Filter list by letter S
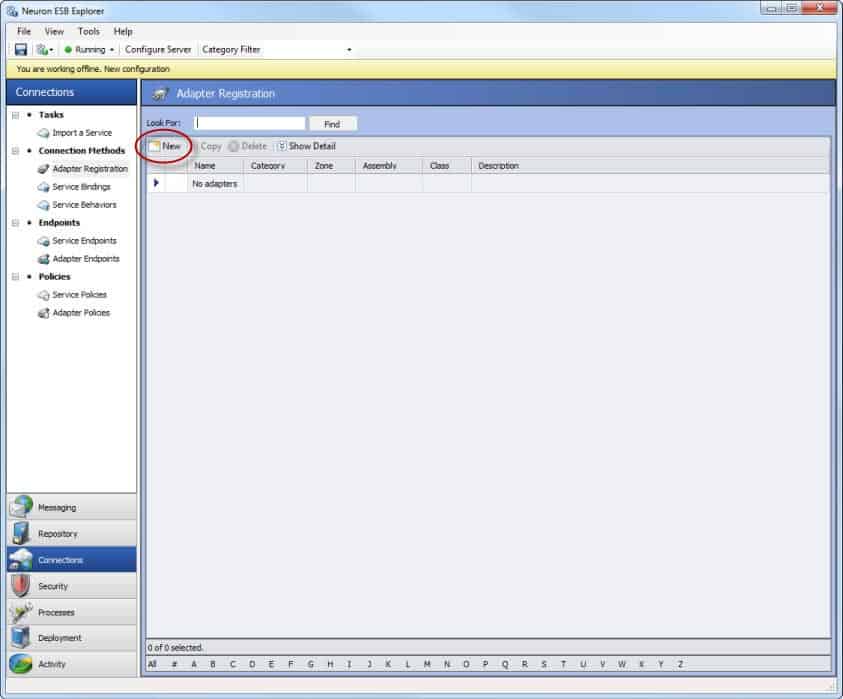 [x=544, y=665]
